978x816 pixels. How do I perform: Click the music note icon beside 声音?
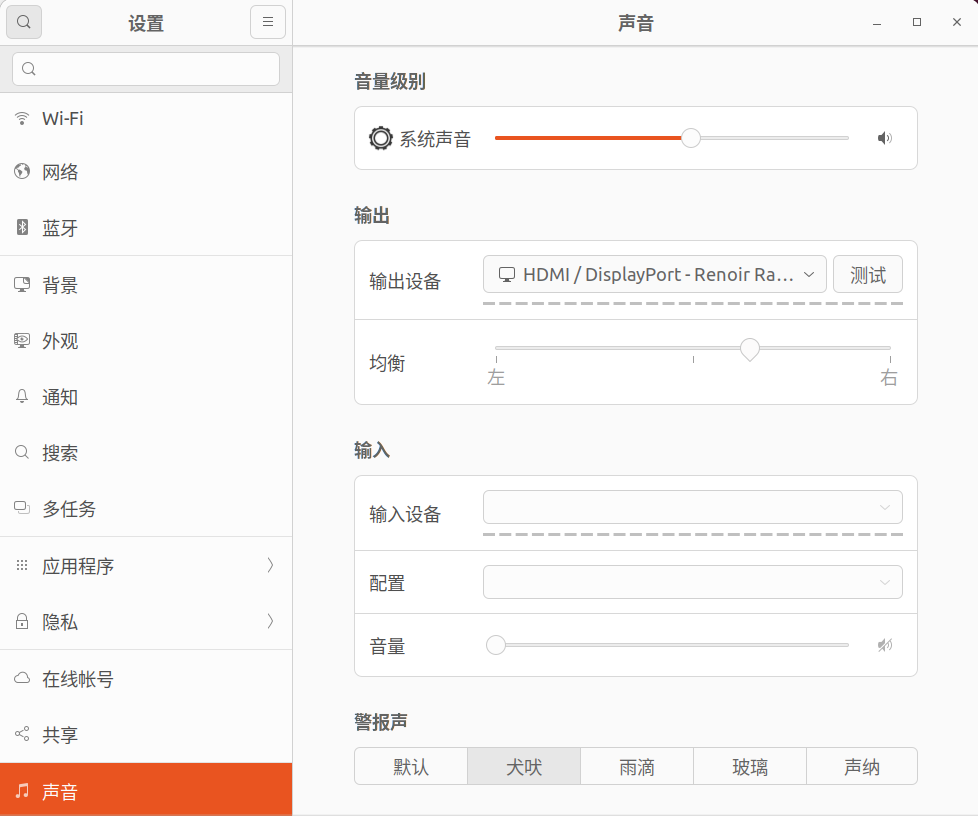click(22, 790)
